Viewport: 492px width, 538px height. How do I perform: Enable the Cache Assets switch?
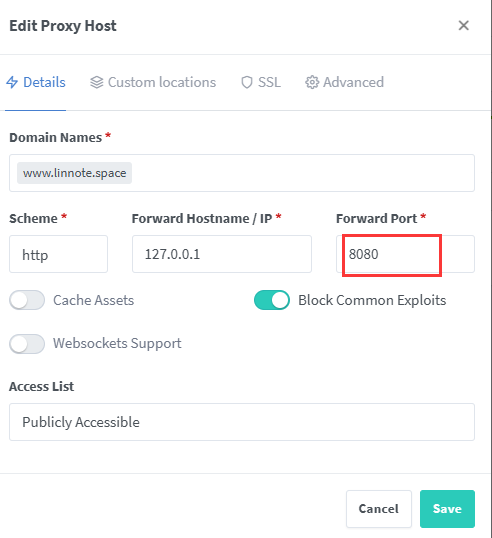[x=27, y=300]
